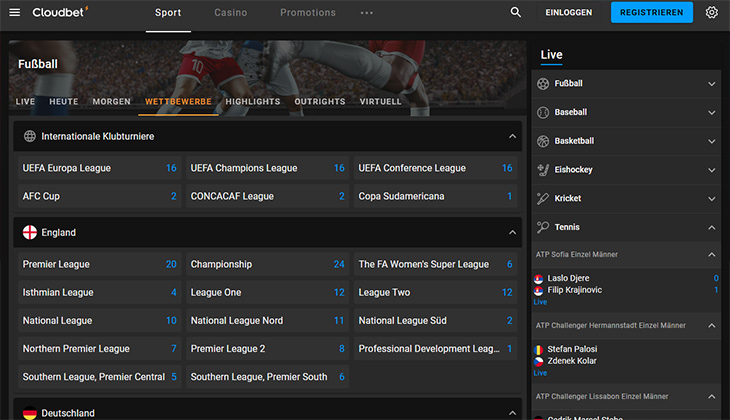Select the MORGEN tab

[x=111, y=102]
